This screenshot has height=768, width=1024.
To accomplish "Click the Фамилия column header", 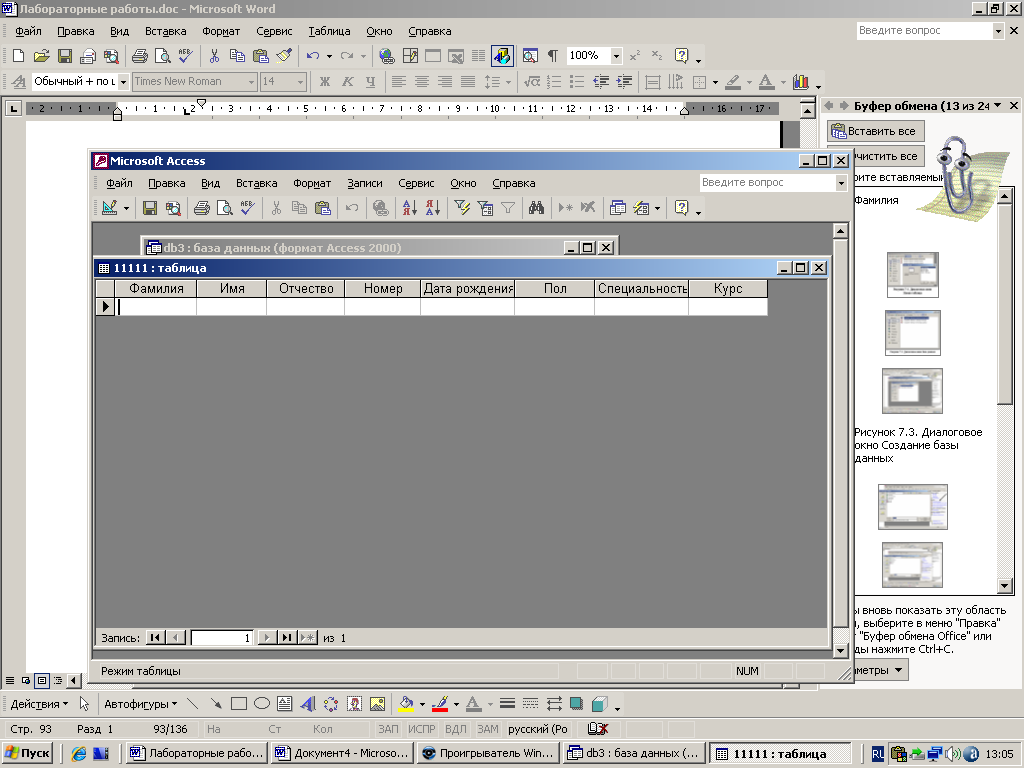I will click(x=156, y=289).
